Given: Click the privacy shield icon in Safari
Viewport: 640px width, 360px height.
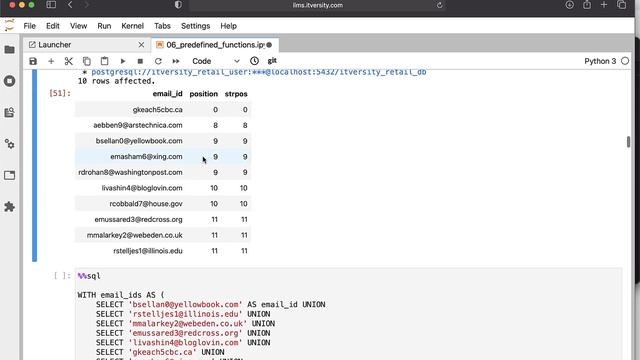Looking at the screenshot, I should 178,5.
